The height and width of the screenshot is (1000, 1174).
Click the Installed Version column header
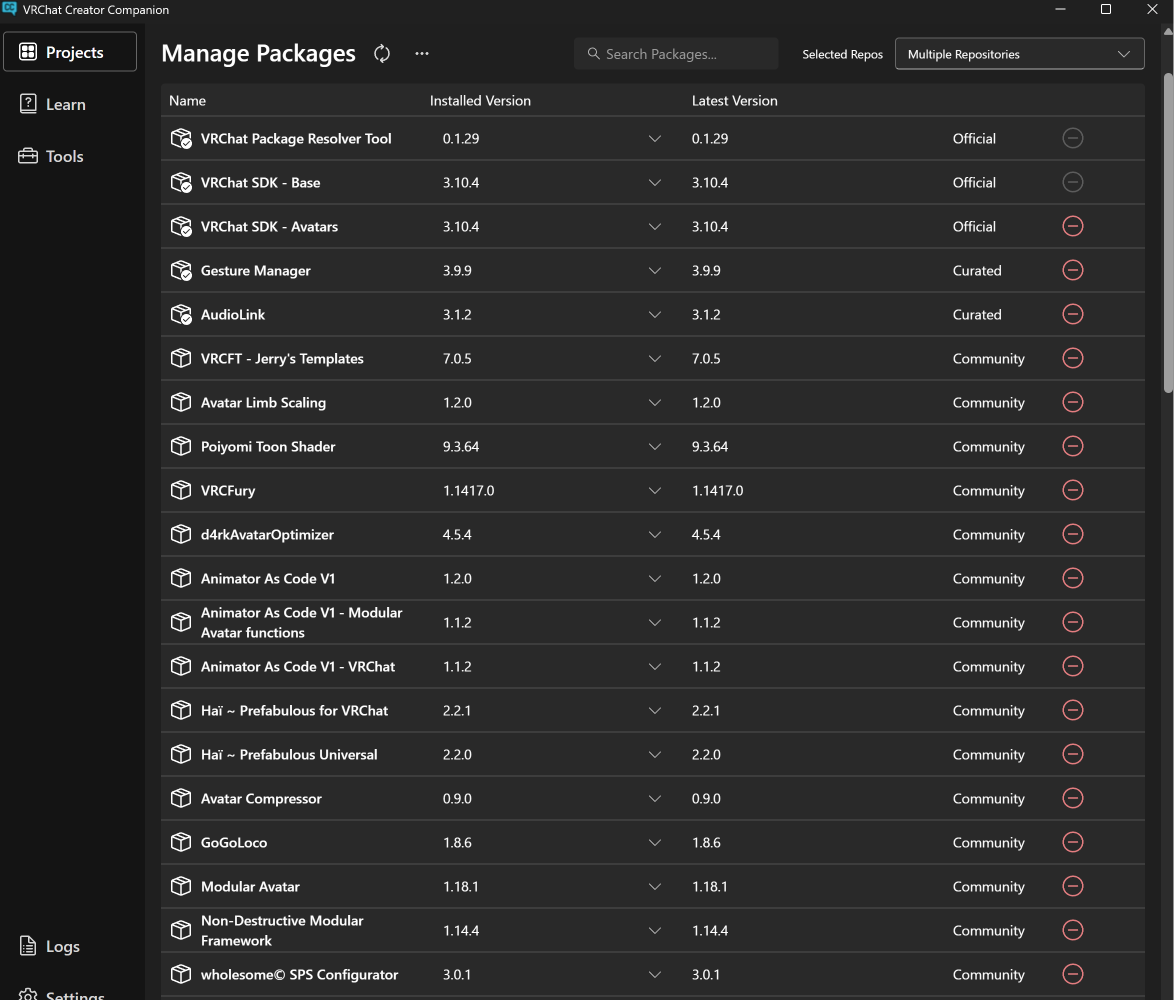coord(480,100)
